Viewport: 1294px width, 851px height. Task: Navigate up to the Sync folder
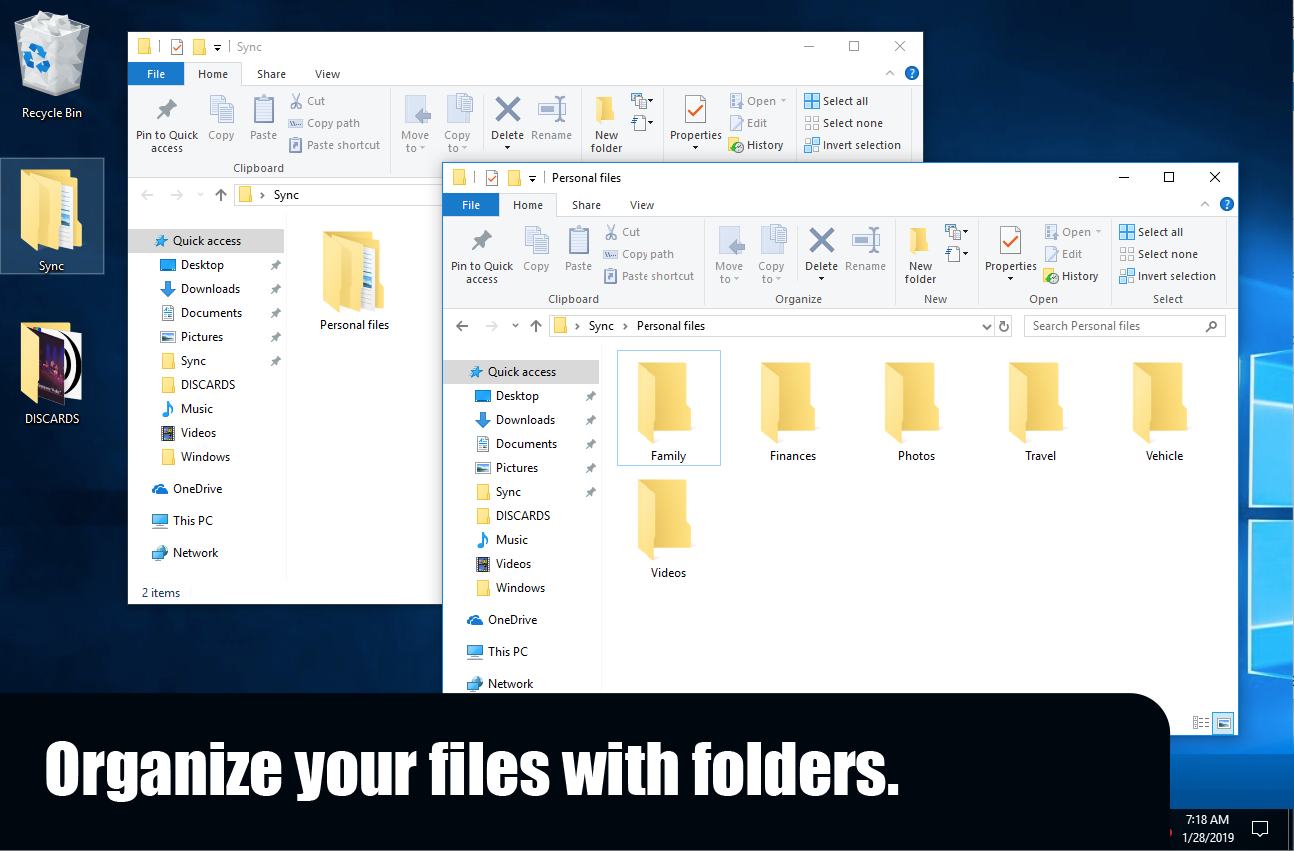pyautogui.click(x=535, y=325)
